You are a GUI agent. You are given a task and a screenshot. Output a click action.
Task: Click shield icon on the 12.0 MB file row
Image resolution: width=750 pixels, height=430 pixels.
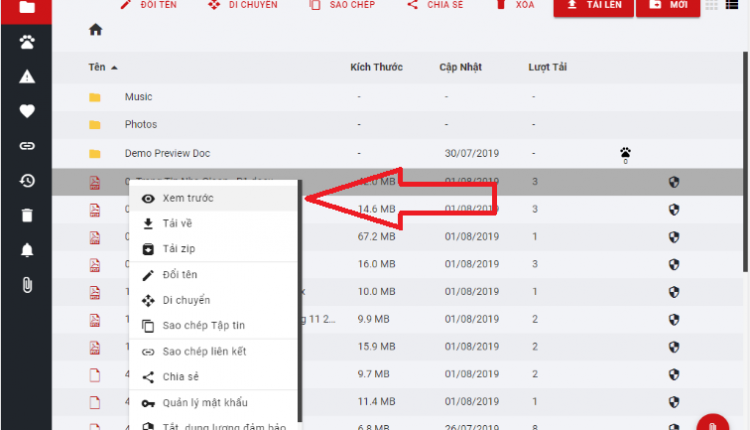click(674, 182)
